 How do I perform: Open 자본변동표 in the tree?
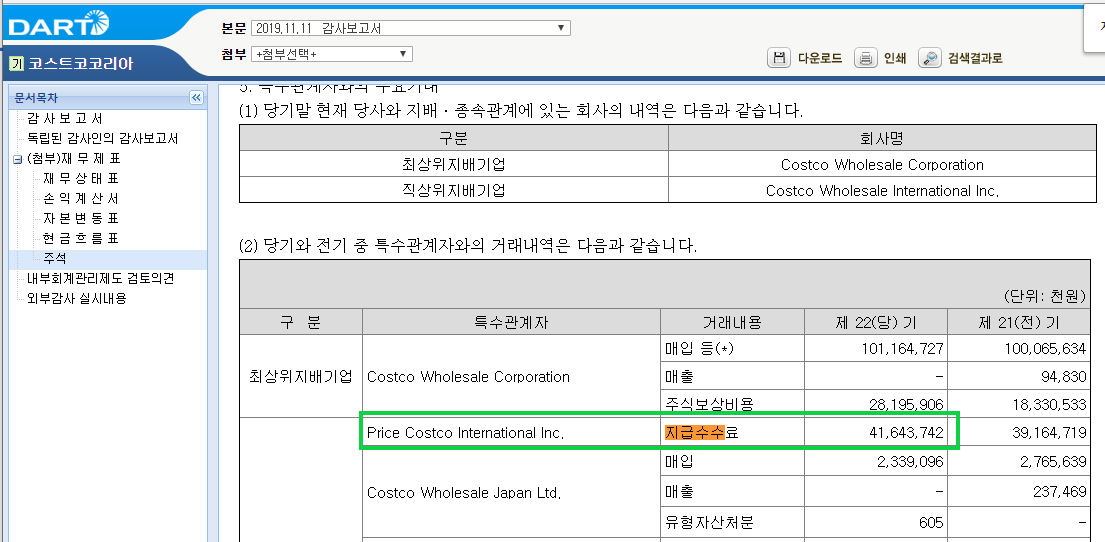(x=81, y=218)
